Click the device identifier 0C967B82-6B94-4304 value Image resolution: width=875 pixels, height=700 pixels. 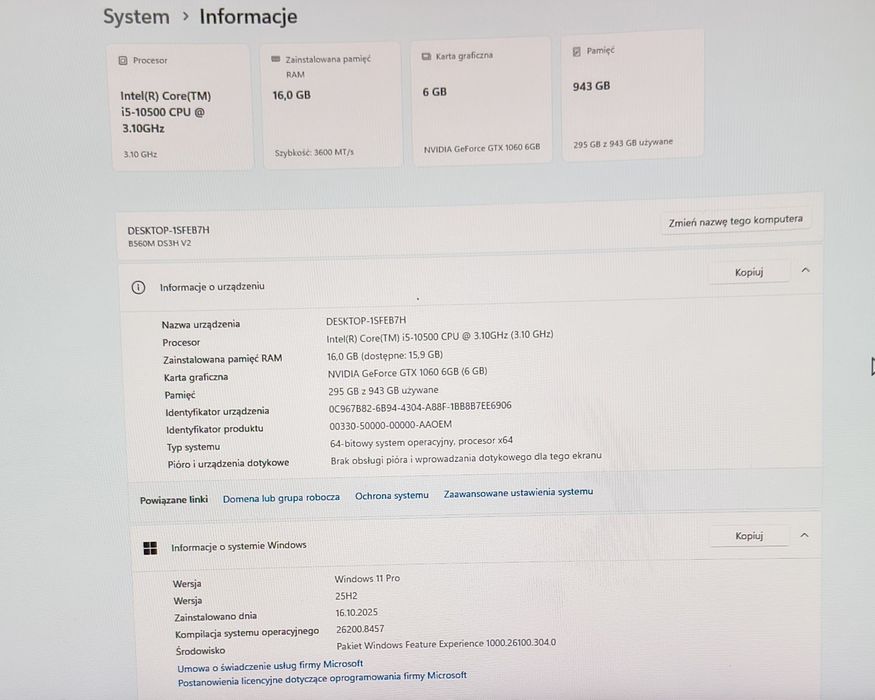(420, 407)
